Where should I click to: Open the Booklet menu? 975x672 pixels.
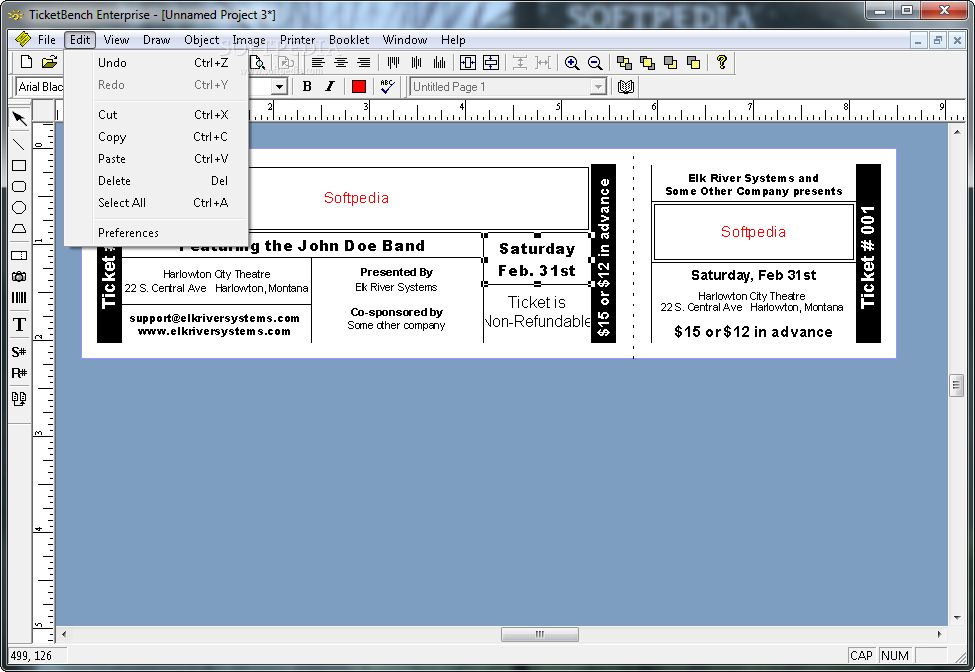[x=349, y=40]
